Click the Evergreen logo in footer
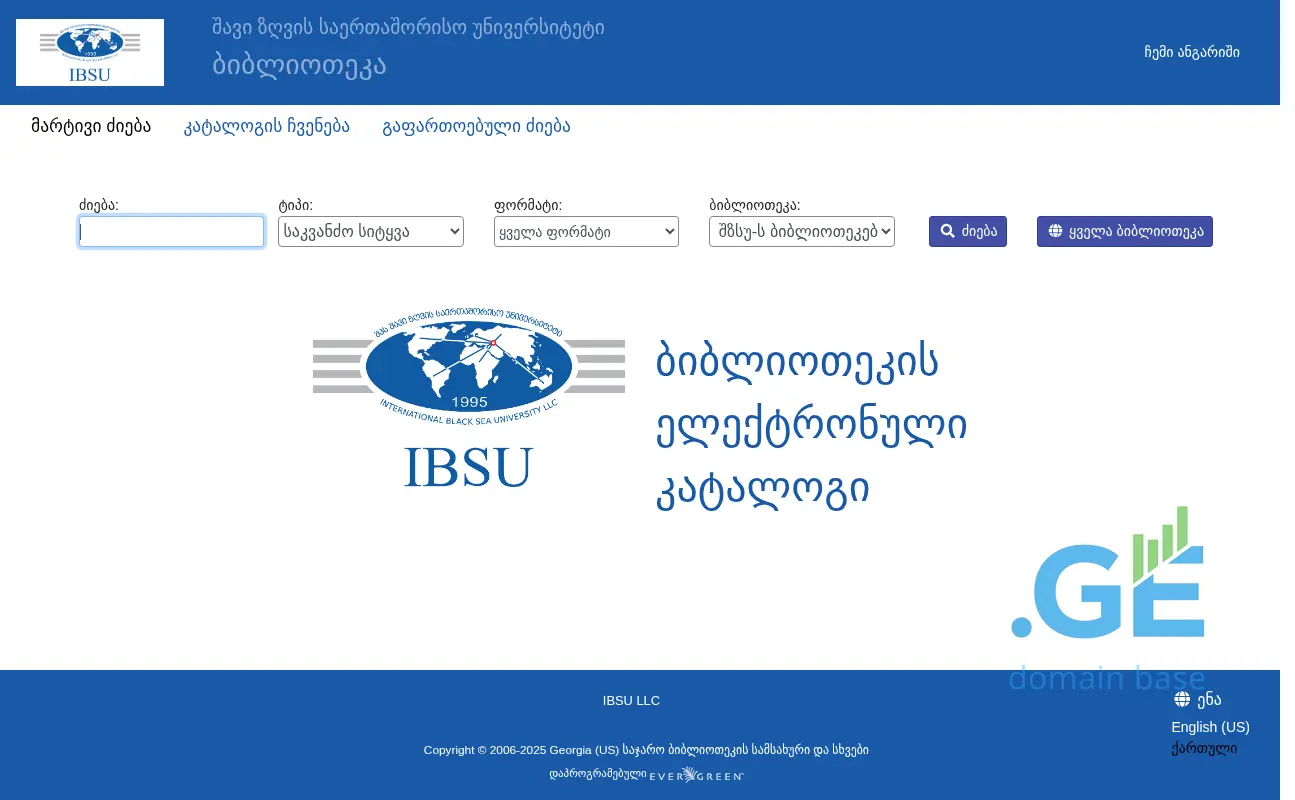This screenshot has height=800, width=1295. pos(697,775)
